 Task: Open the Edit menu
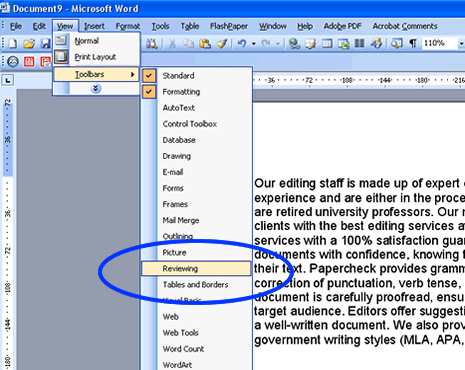(x=39, y=26)
